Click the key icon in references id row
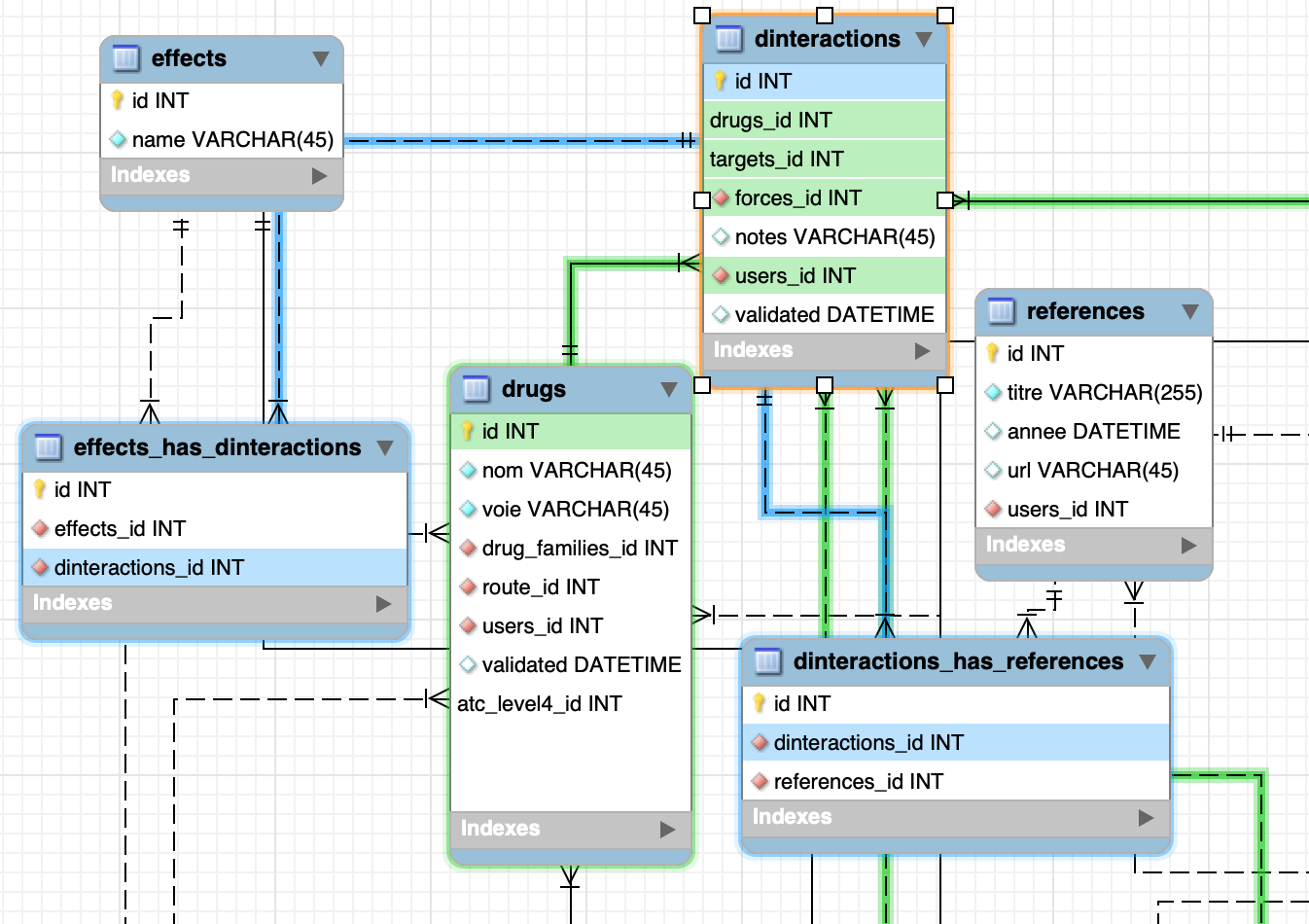Viewport: 1309px width, 924px height. coord(993,353)
